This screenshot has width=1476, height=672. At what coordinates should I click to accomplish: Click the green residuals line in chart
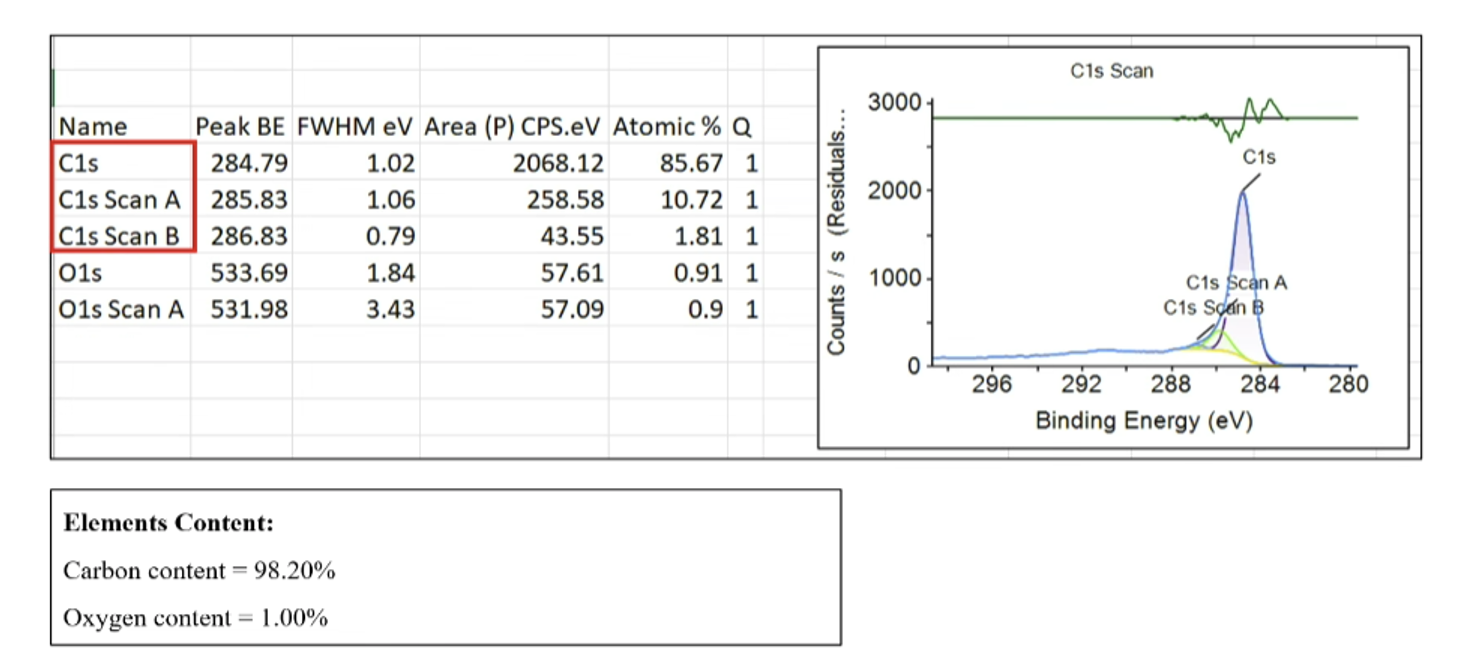point(1050,118)
